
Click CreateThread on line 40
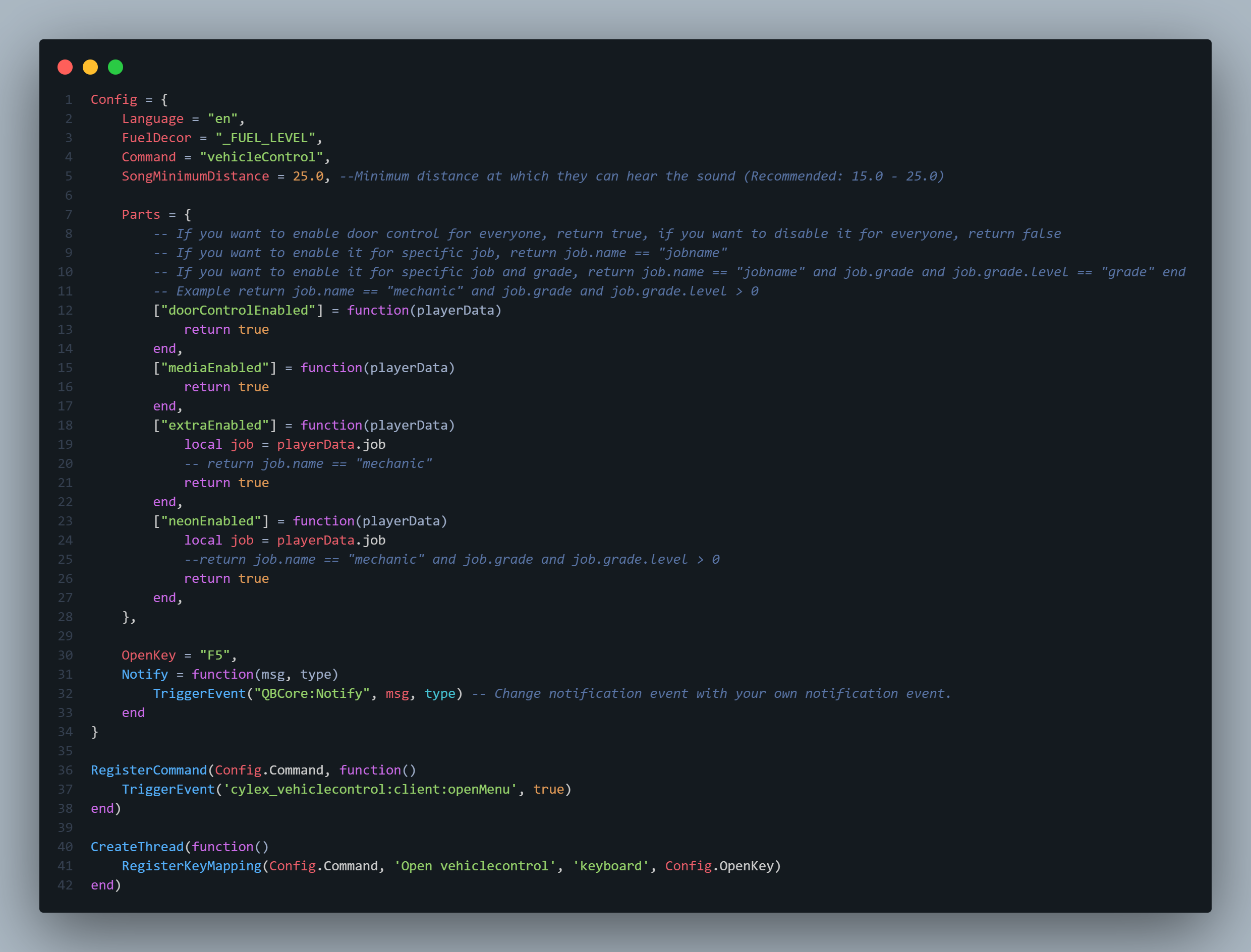click(x=137, y=847)
